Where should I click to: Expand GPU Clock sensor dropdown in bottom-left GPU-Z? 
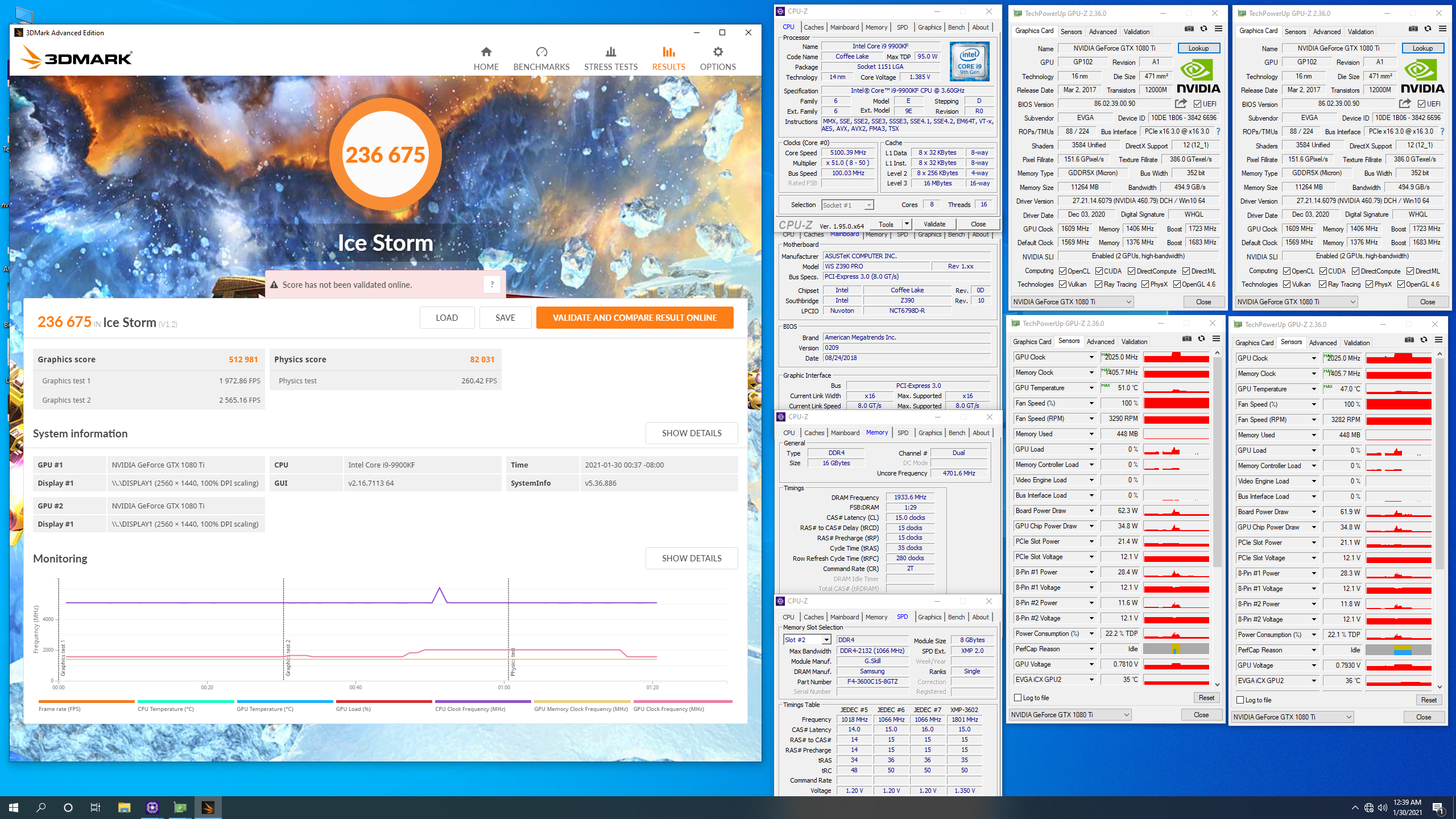coord(1091,357)
